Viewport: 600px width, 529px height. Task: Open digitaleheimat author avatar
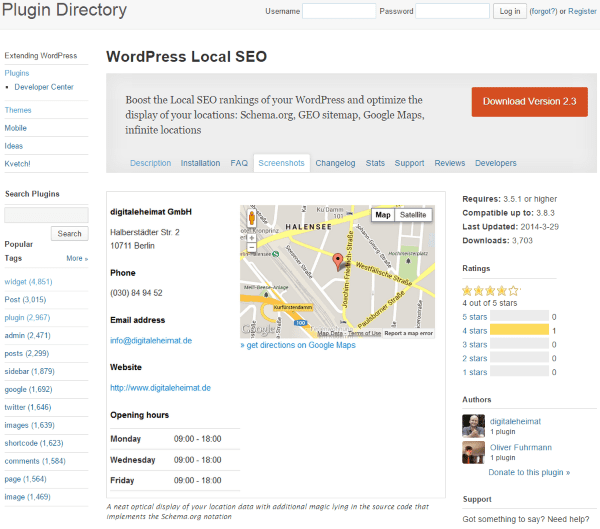click(473, 426)
